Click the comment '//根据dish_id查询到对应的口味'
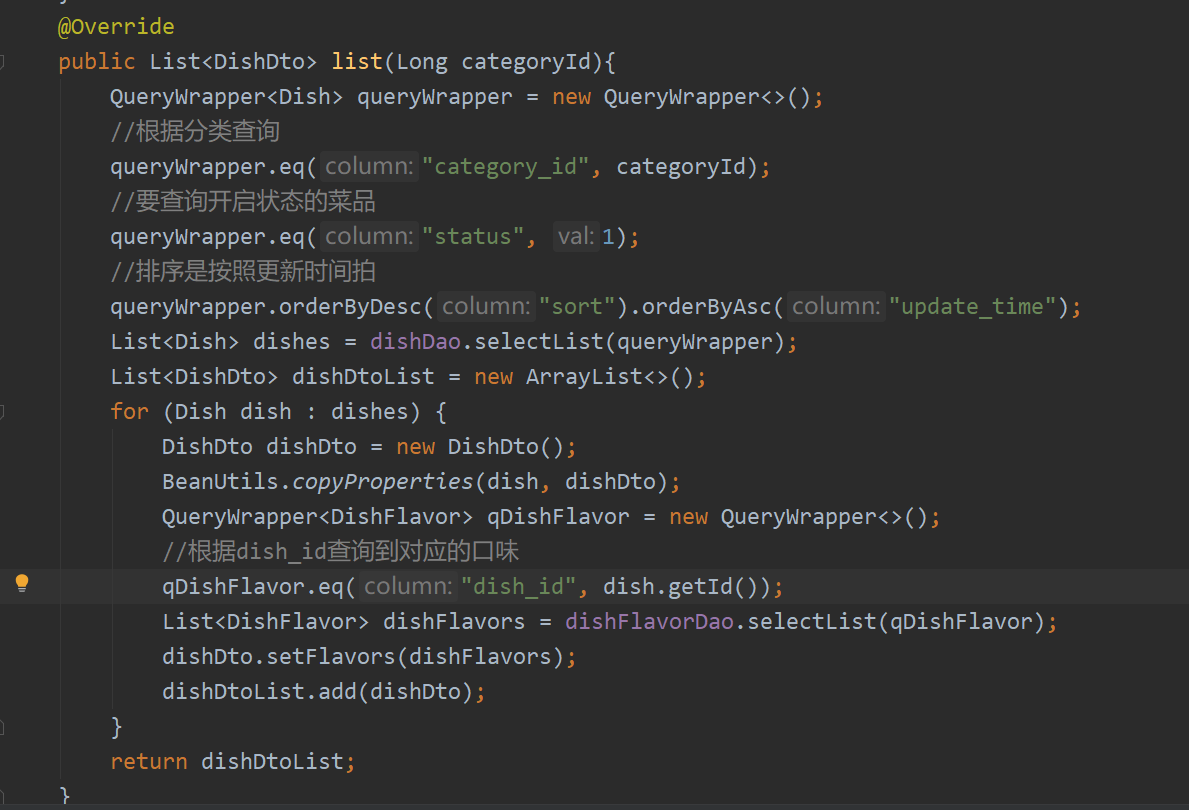1189x810 pixels. pyautogui.click(x=340, y=551)
